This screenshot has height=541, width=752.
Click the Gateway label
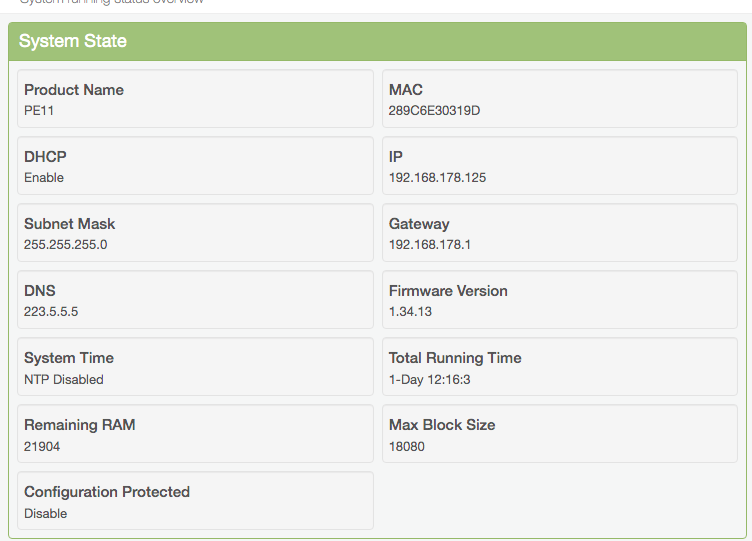419,224
